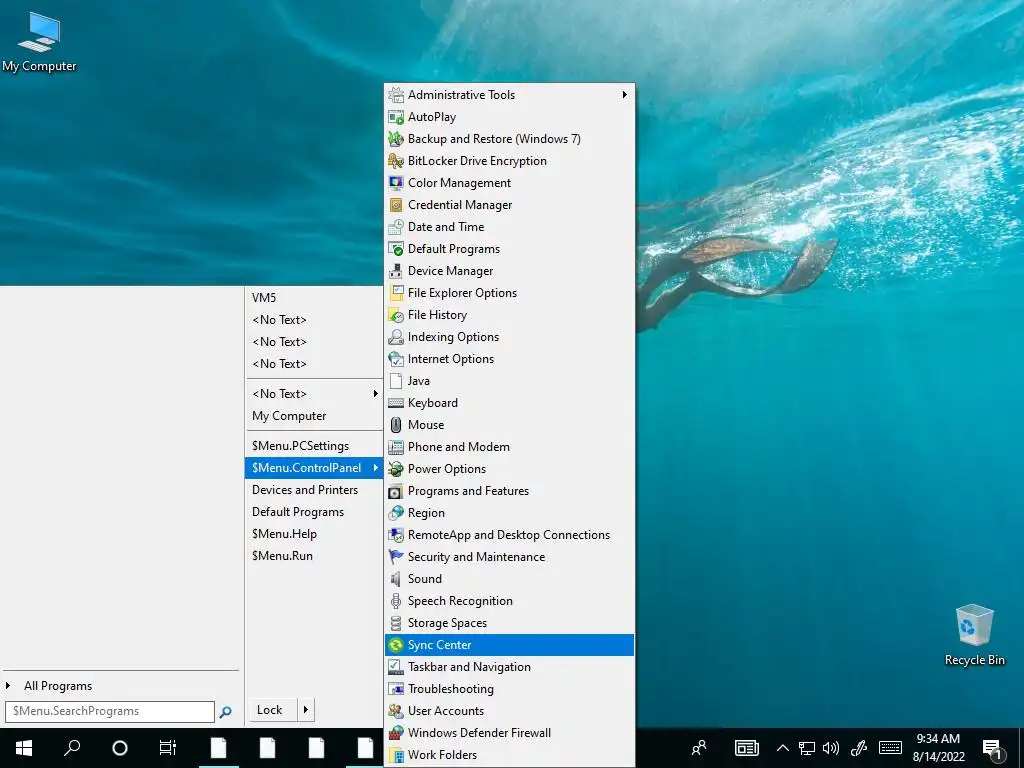Screen dimensions: 1024x768
Task: Open the taskbar clock and date
Action: tap(938, 748)
